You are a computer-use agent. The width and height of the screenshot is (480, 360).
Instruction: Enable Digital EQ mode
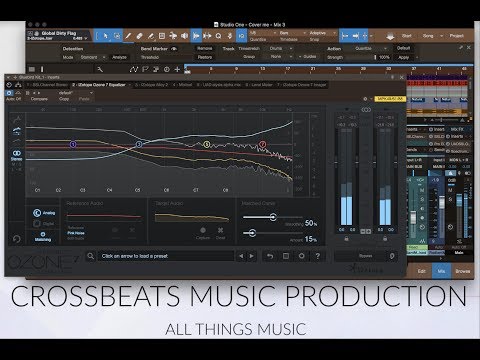coord(44,224)
